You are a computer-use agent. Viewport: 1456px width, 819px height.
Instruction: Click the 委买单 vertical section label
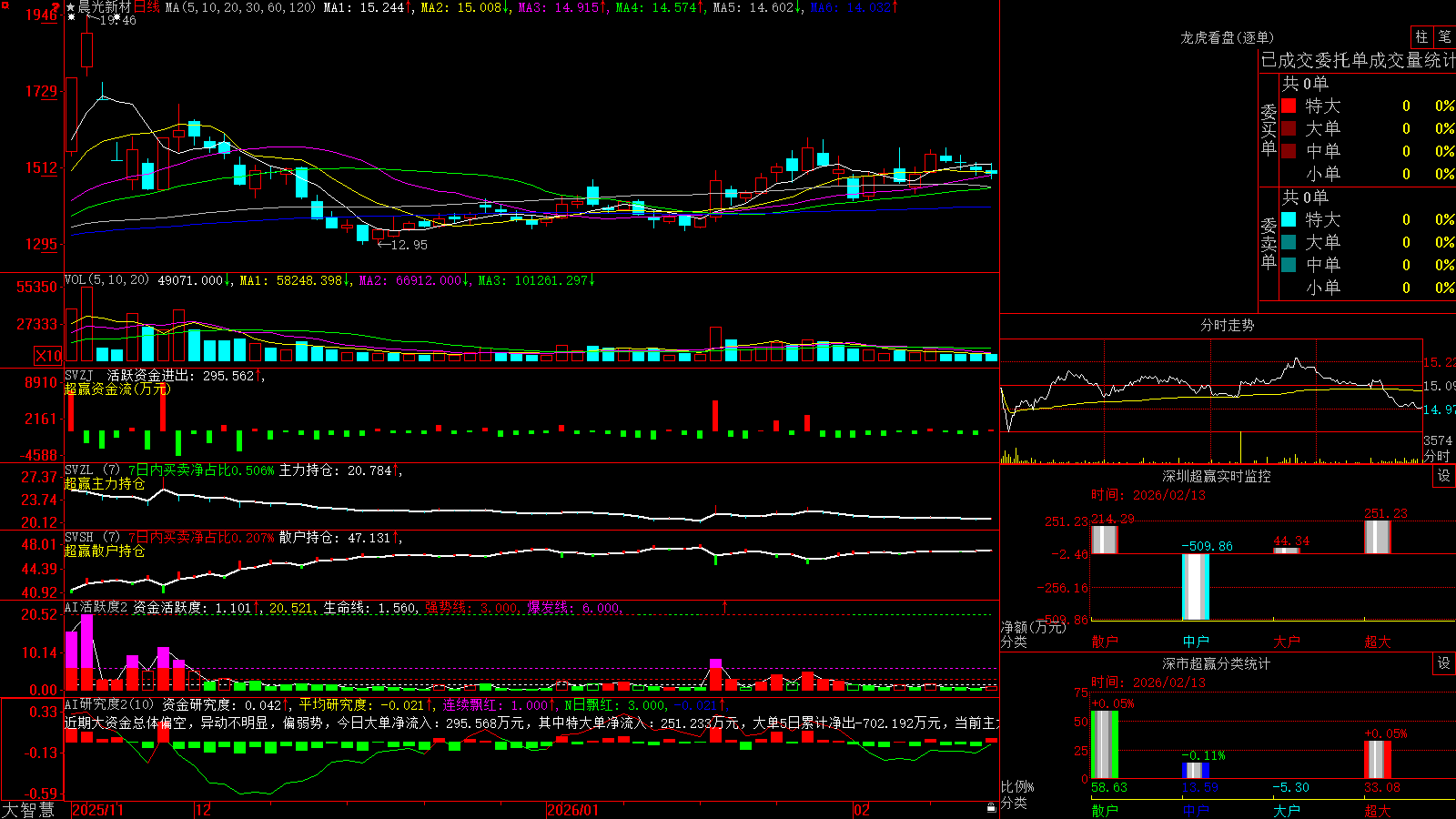click(x=1269, y=128)
